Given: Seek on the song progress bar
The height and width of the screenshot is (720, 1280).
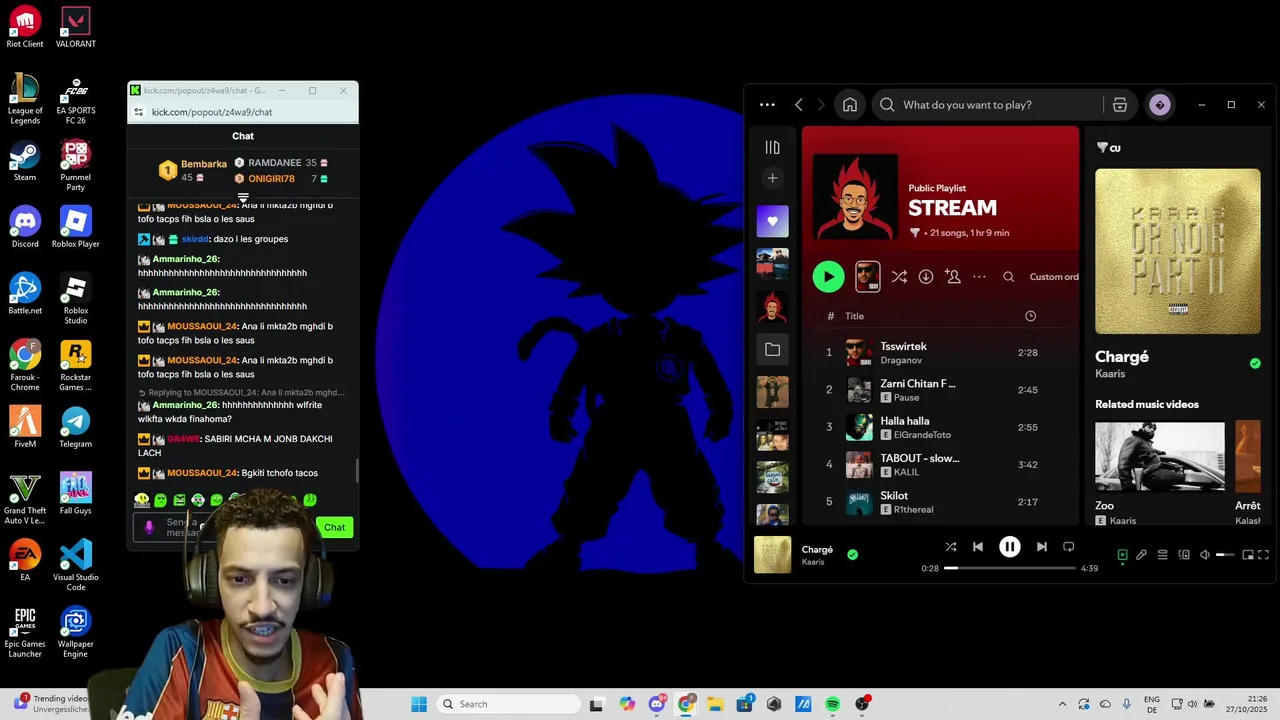Looking at the screenshot, I should tap(1010, 568).
